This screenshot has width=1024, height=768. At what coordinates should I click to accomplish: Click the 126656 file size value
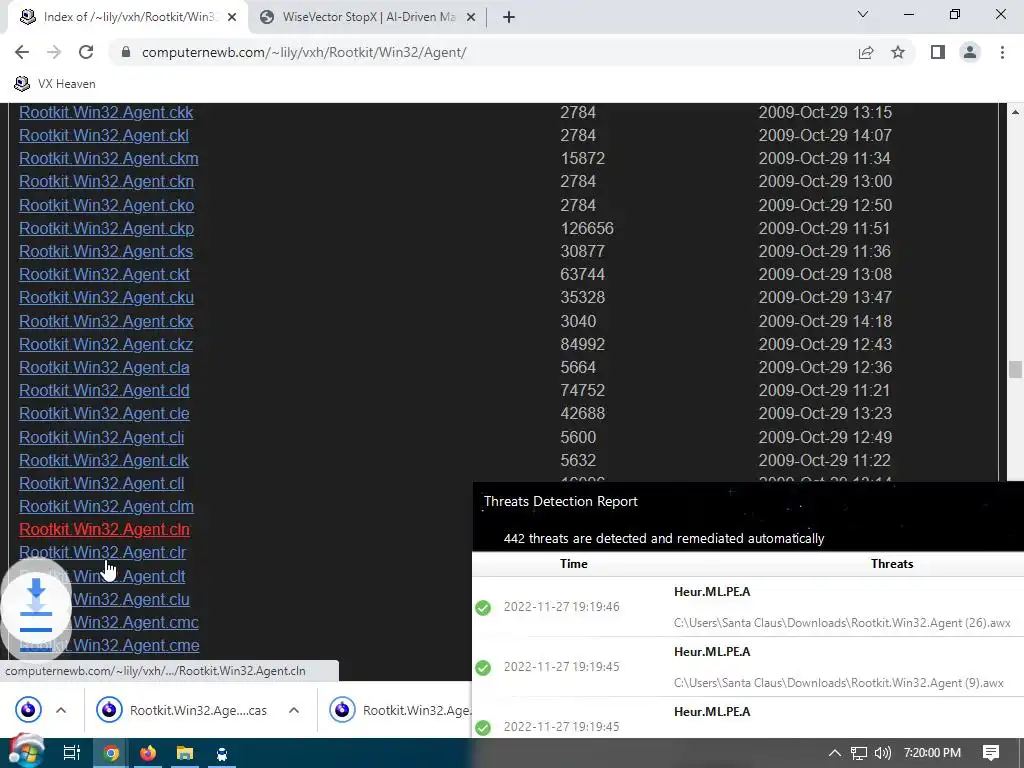coord(586,228)
